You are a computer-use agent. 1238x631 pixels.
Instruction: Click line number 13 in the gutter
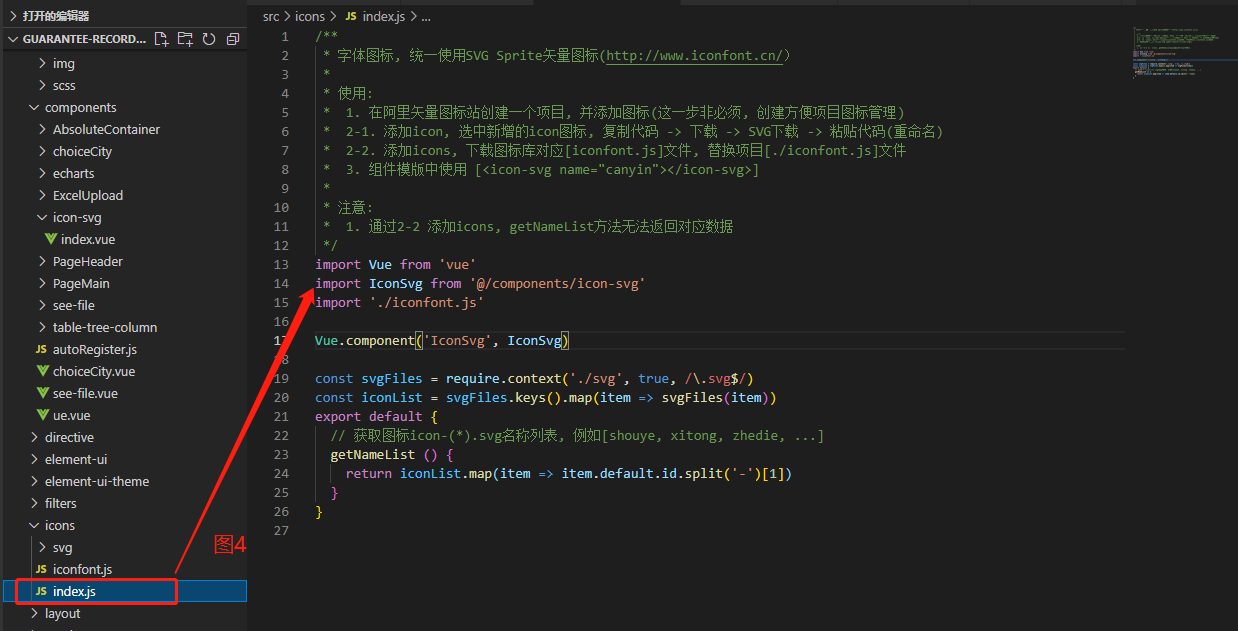(281, 265)
